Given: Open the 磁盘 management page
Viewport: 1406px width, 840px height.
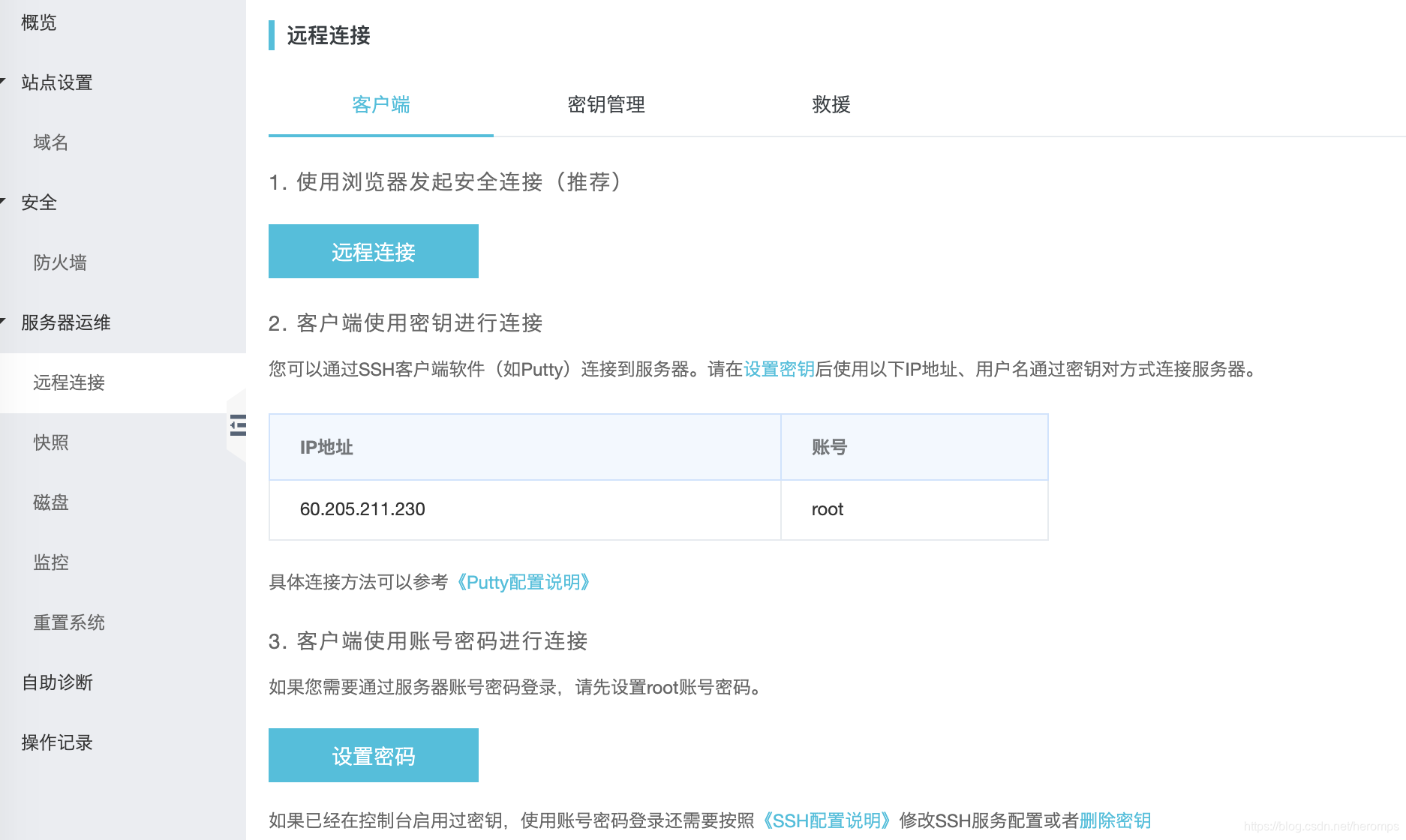Looking at the screenshot, I should 50,502.
